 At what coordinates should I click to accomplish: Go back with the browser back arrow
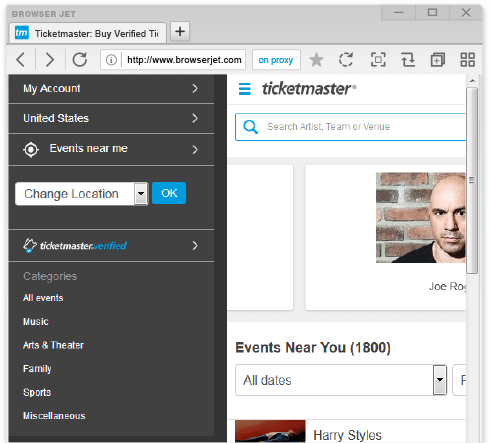click(21, 60)
